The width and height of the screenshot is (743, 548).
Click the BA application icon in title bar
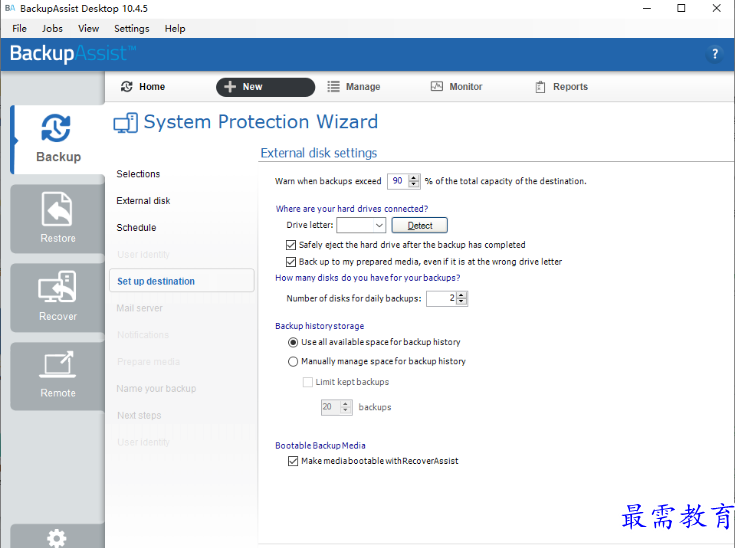click(10, 8)
